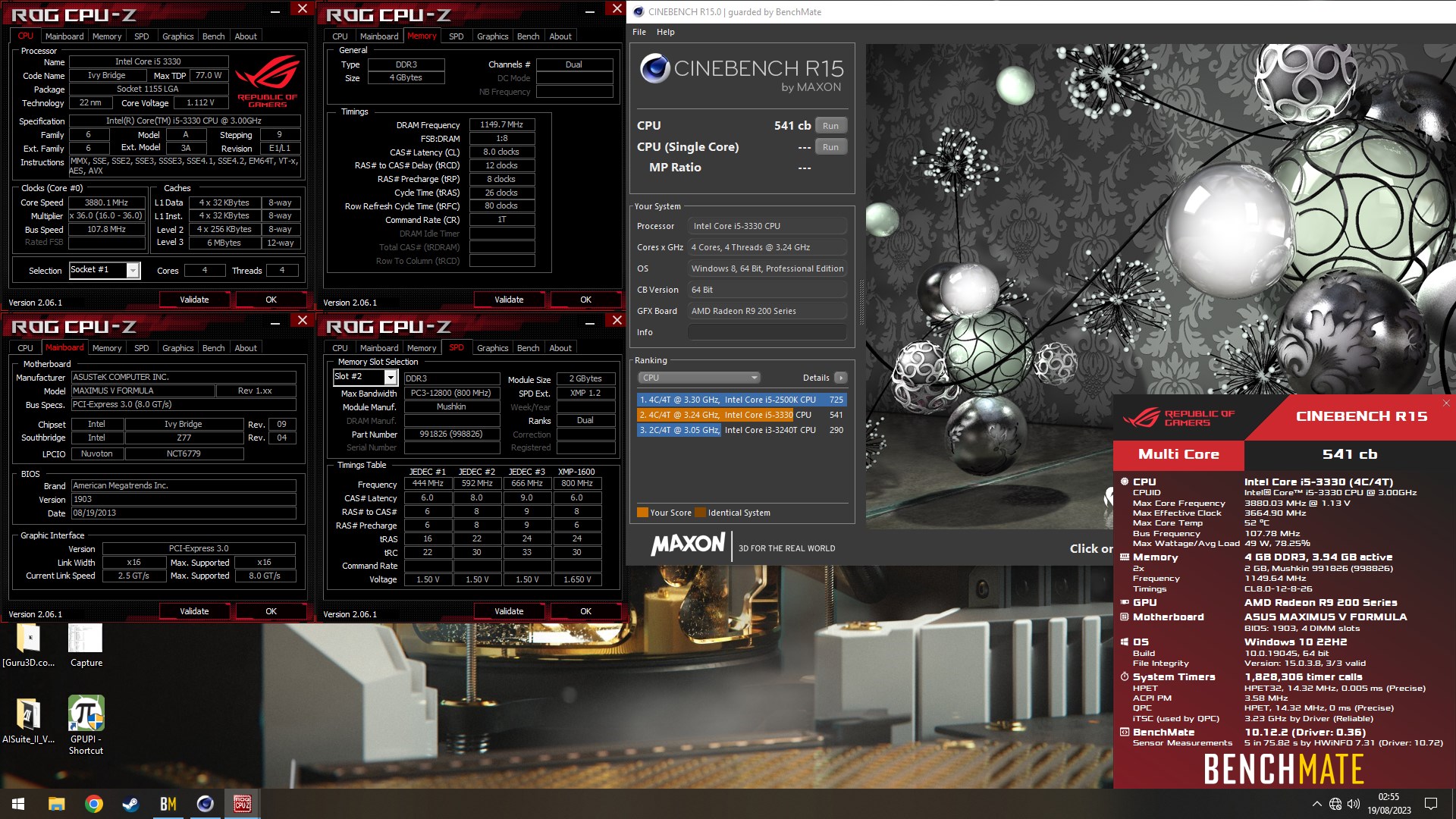1456x819 pixels.
Task: Click the Processor field Intel Core i5-3330 CPU
Action: [x=767, y=226]
